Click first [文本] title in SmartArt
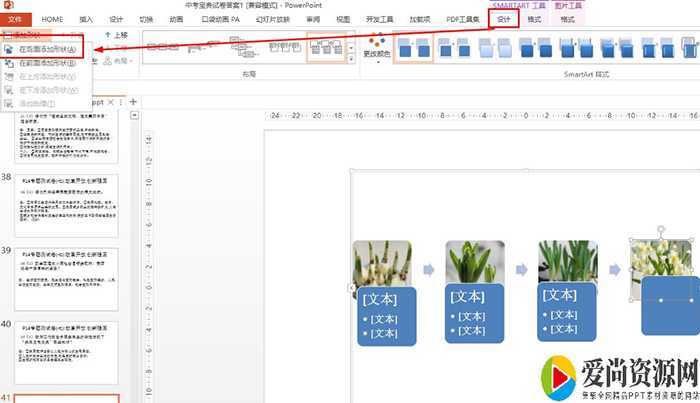Image resolution: width=700 pixels, height=403 pixels. coord(379,298)
